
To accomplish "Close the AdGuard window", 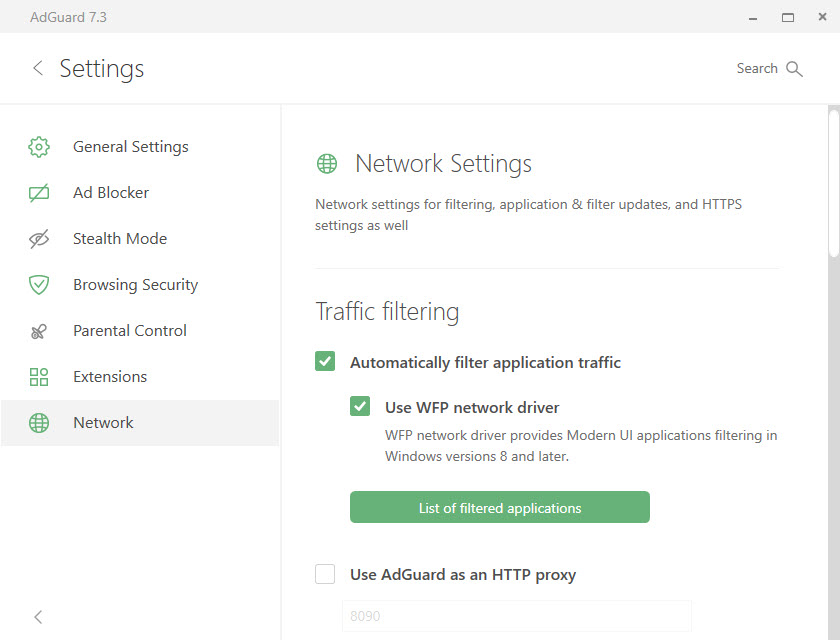I will point(822,17).
